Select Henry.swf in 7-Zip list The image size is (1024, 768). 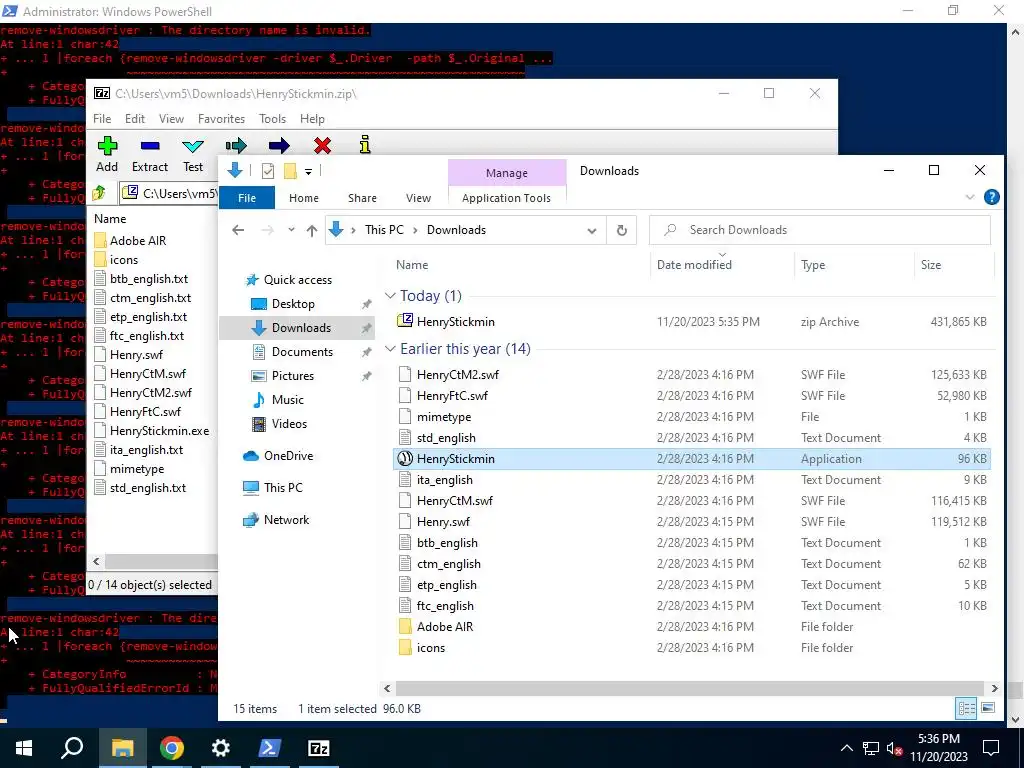pos(136,355)
